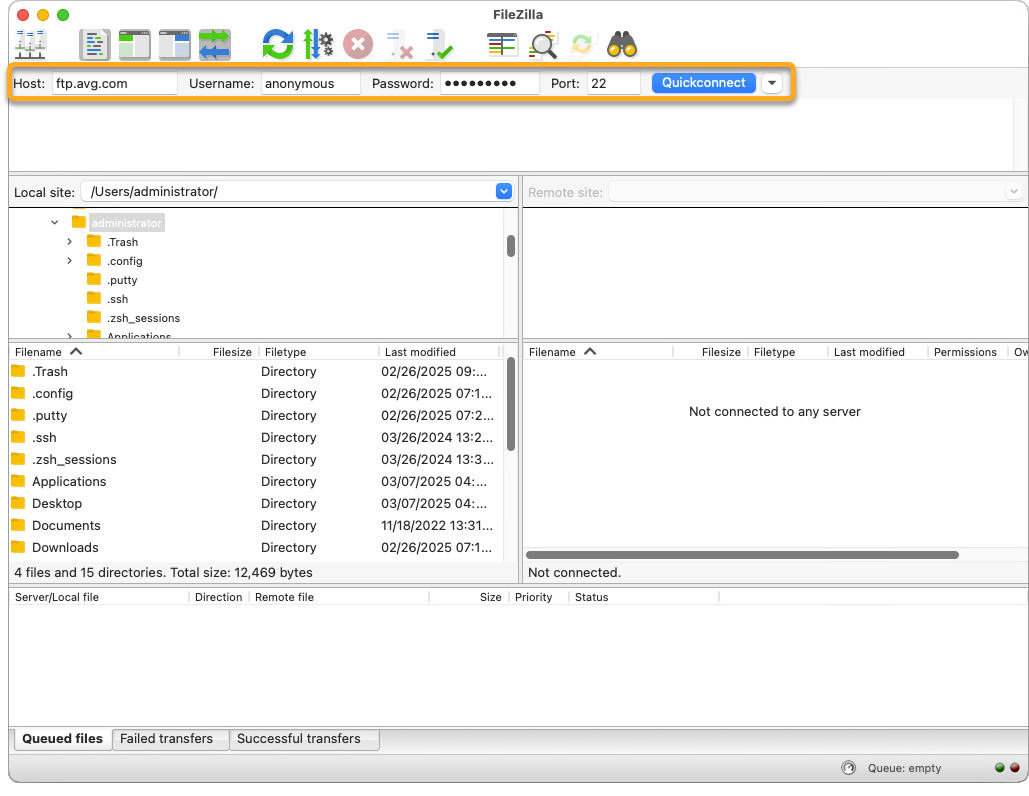
Task: Collapse the administrator folder tree node
Action: point(55,222)
